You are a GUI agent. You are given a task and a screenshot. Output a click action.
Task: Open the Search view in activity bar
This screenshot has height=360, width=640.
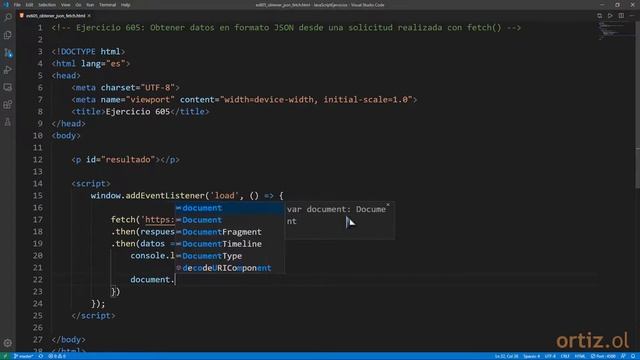coord(8,18)
